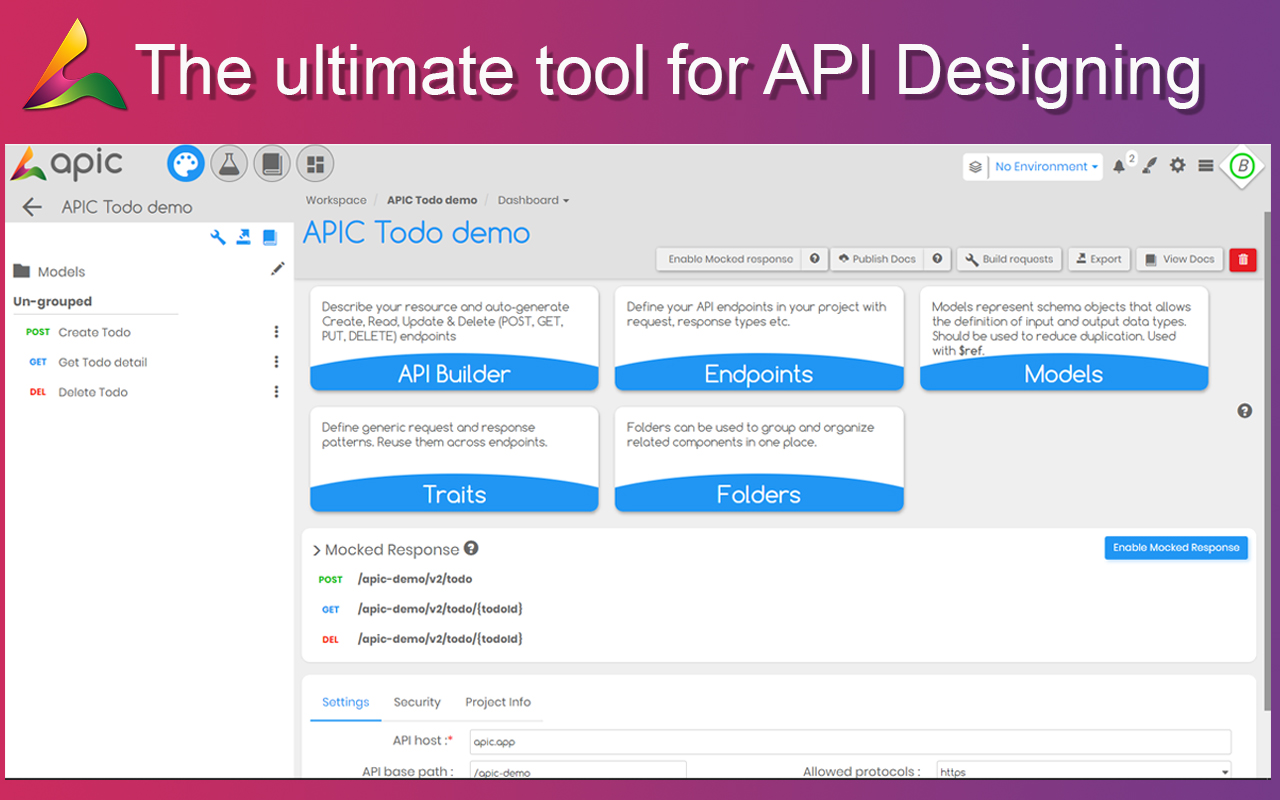The image size is (1280, 800).
Task: Click the API host input field
Action: (850, 742)
